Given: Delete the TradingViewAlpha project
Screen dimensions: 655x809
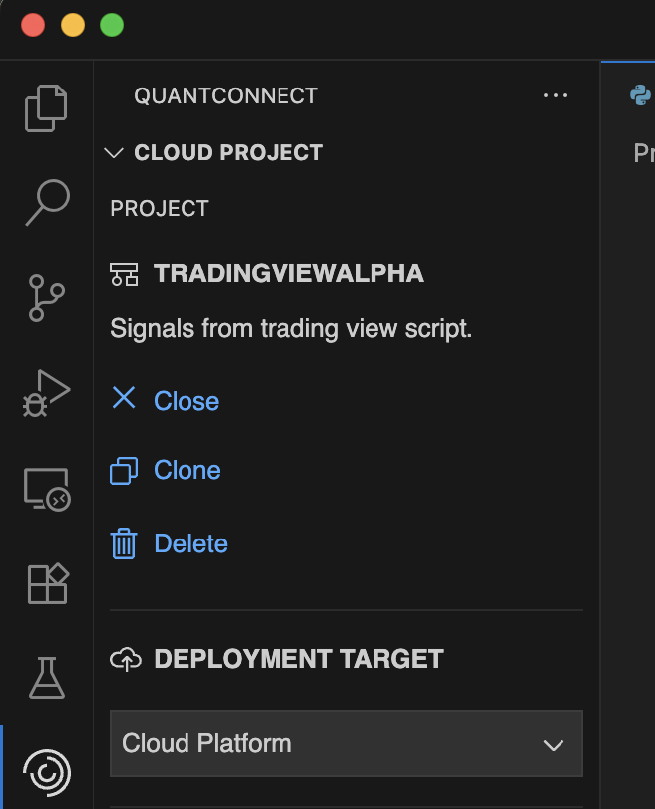Looking at the screenshot, I should point(190,544).
